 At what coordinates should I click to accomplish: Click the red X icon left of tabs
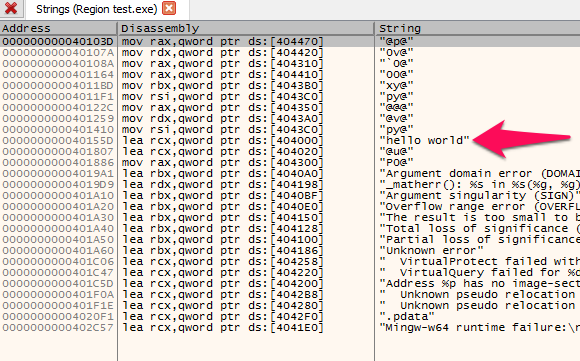point(11,8)
